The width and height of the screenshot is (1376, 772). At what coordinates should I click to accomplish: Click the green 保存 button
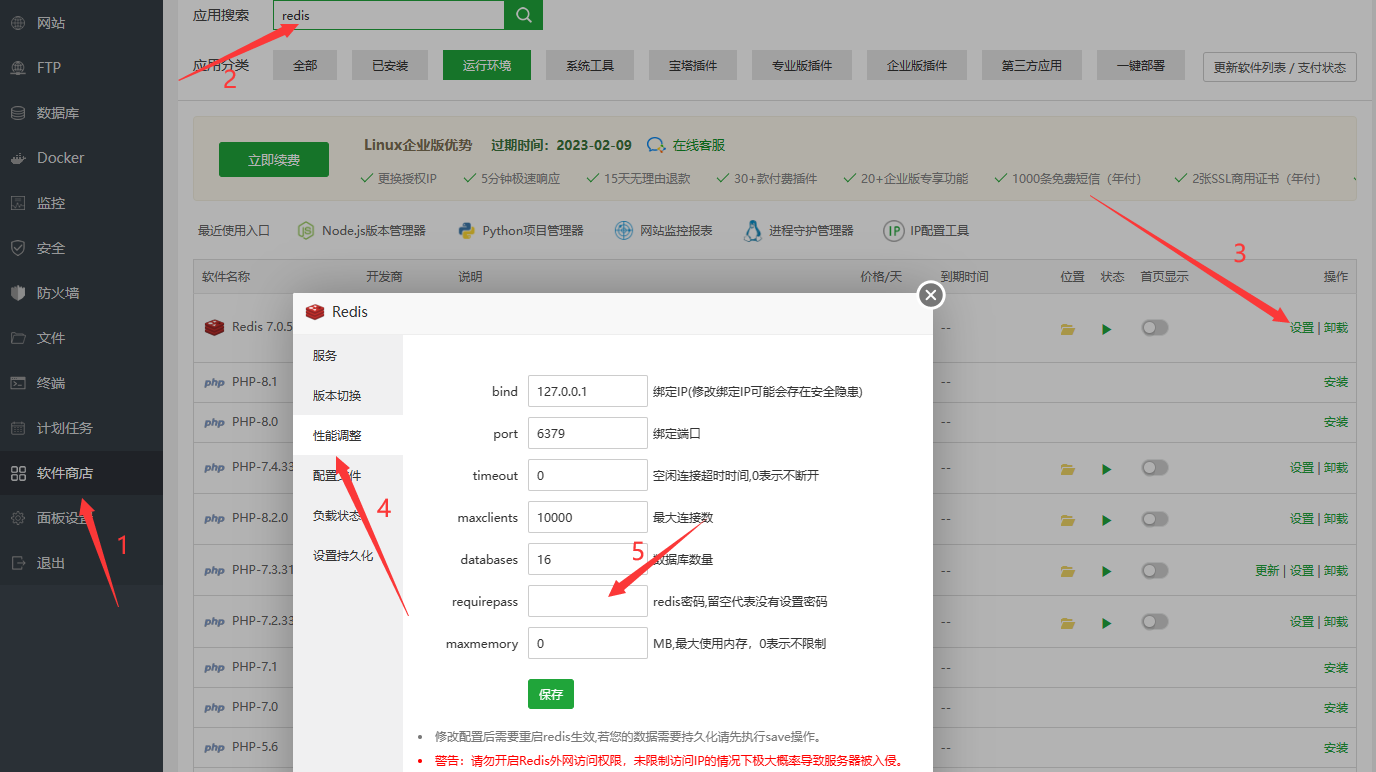point(551,694)
